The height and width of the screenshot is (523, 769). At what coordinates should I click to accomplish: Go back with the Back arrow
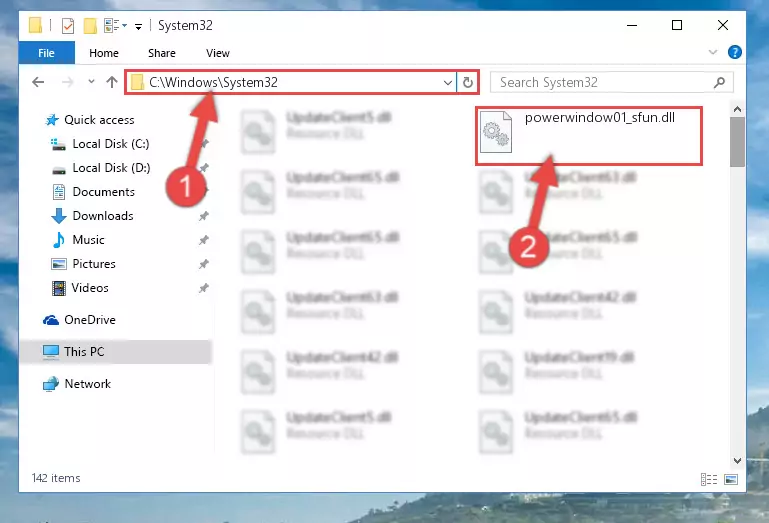pyautogui.click(x=38, y=82)
